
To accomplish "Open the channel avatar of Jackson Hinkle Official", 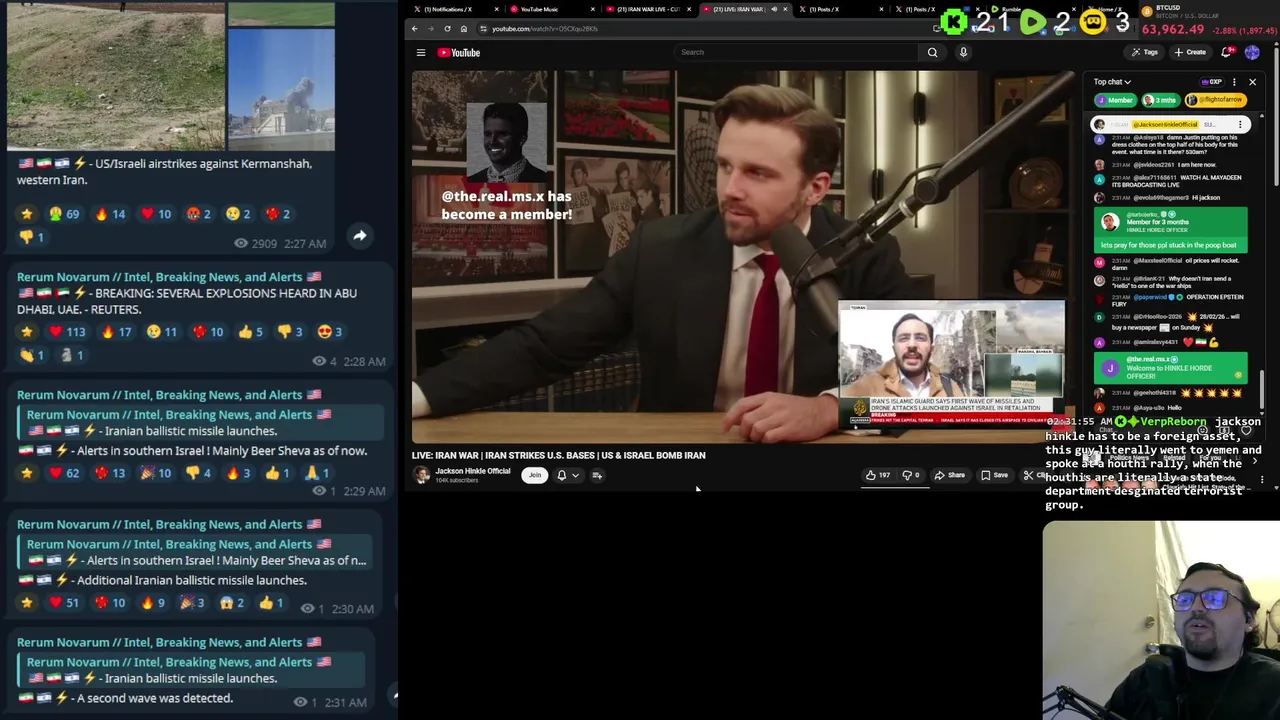I will coord(422,475).
